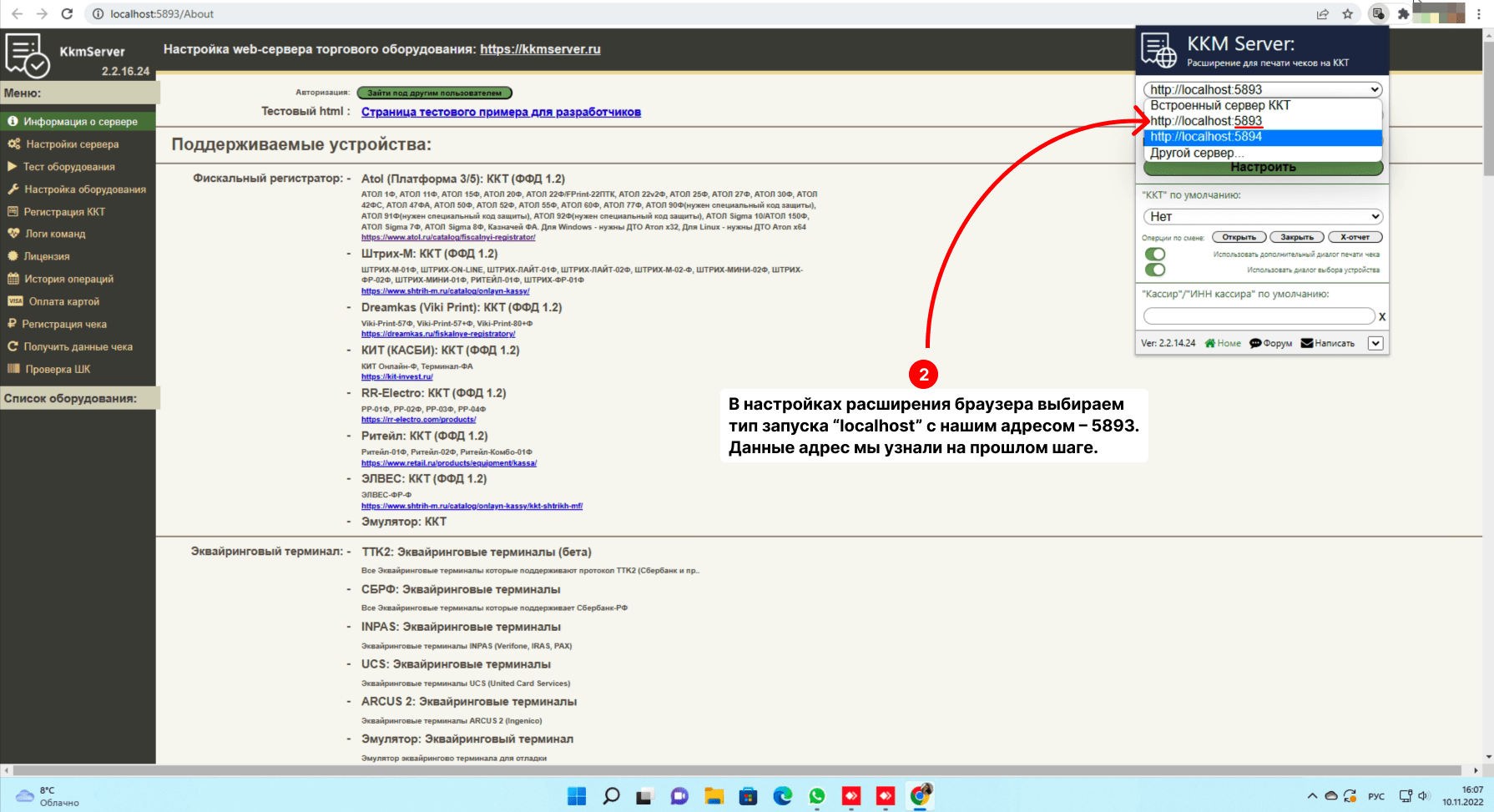Open the atol.ru fiscalnyi-registrator link

pyautogui.click(x=448, y=237)
